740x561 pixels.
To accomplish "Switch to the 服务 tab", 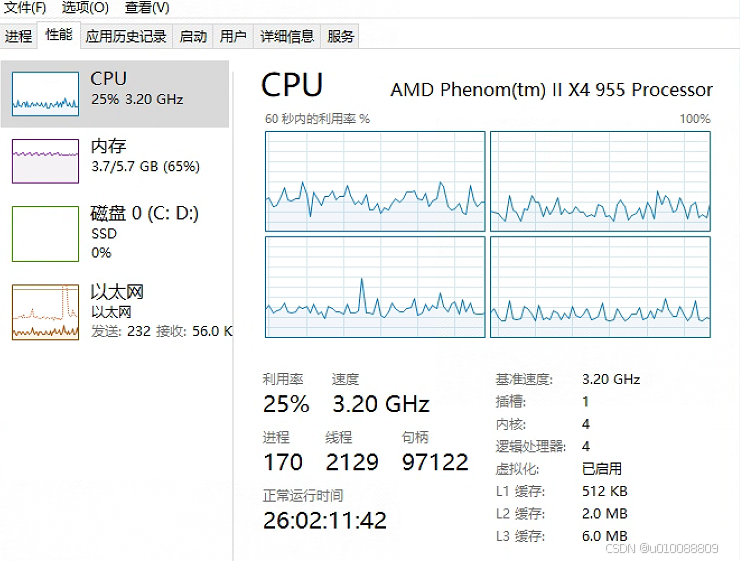I will click(x=340, y=36).
